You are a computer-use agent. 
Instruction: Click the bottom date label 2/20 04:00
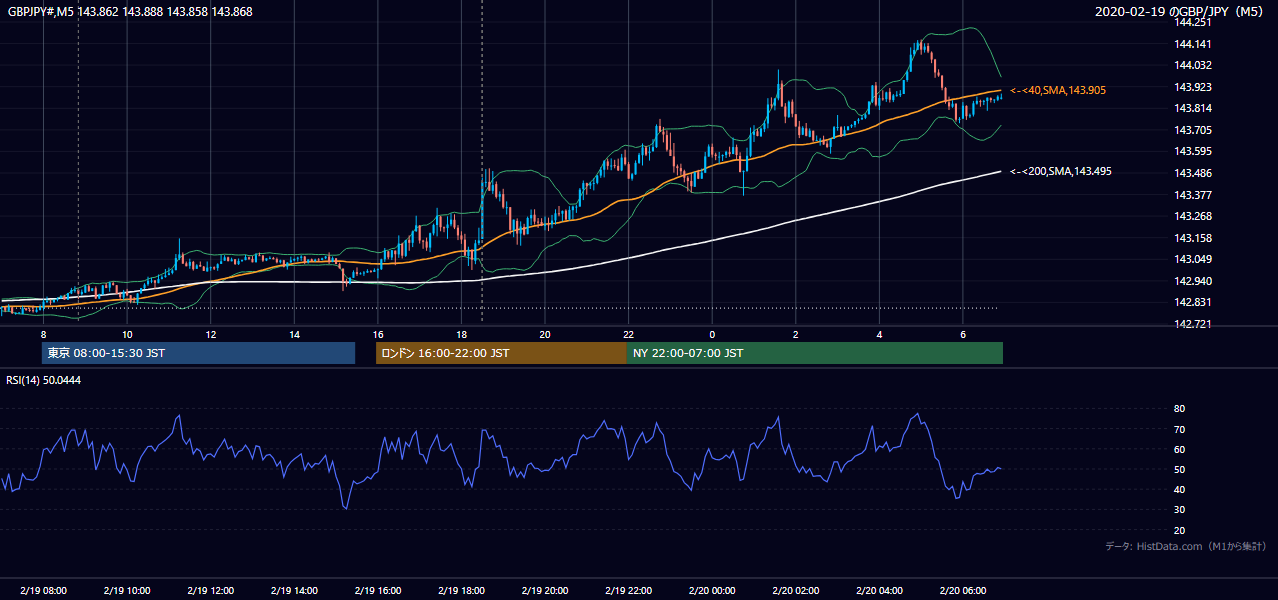[878, 590]
